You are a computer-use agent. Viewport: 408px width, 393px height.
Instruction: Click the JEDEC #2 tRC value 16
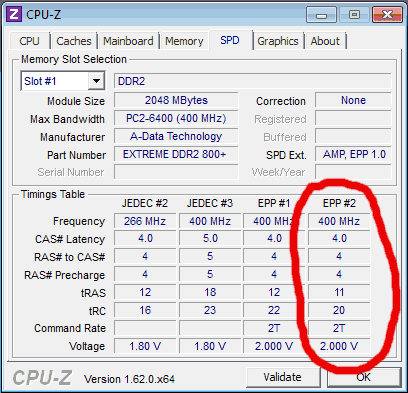[x=145, y=310]
